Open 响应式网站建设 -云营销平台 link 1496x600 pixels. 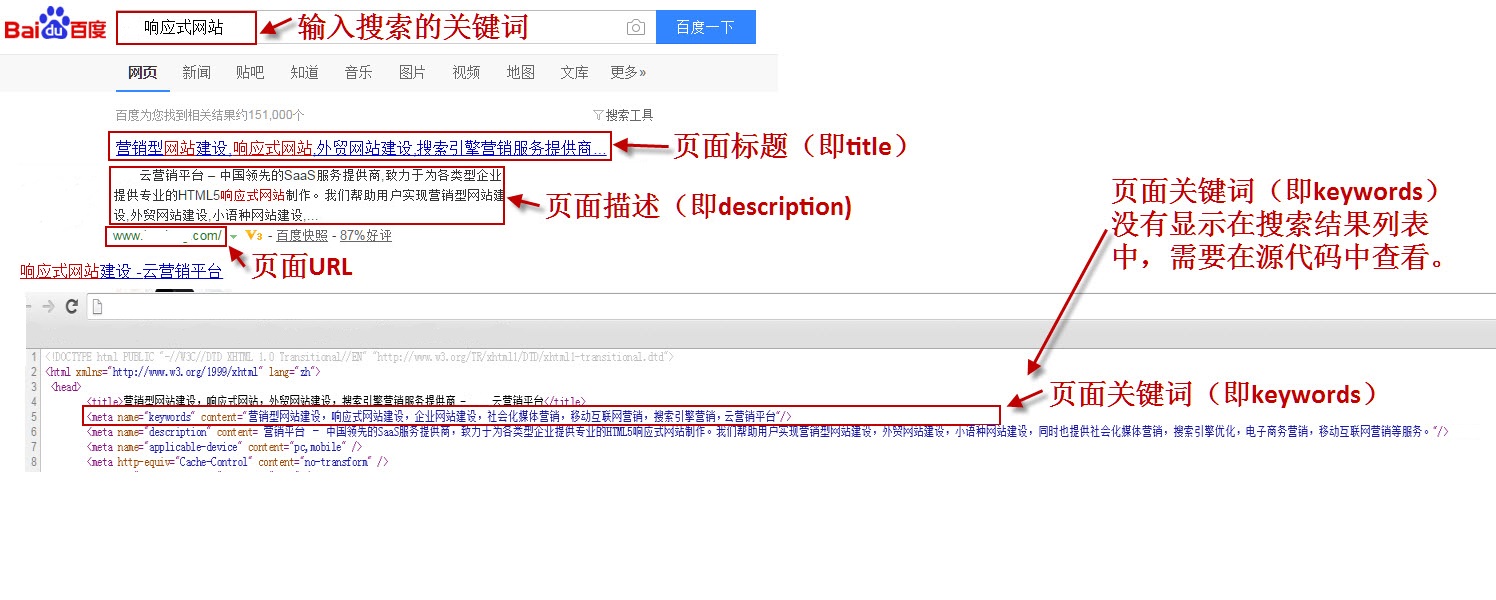click(121, 271)
